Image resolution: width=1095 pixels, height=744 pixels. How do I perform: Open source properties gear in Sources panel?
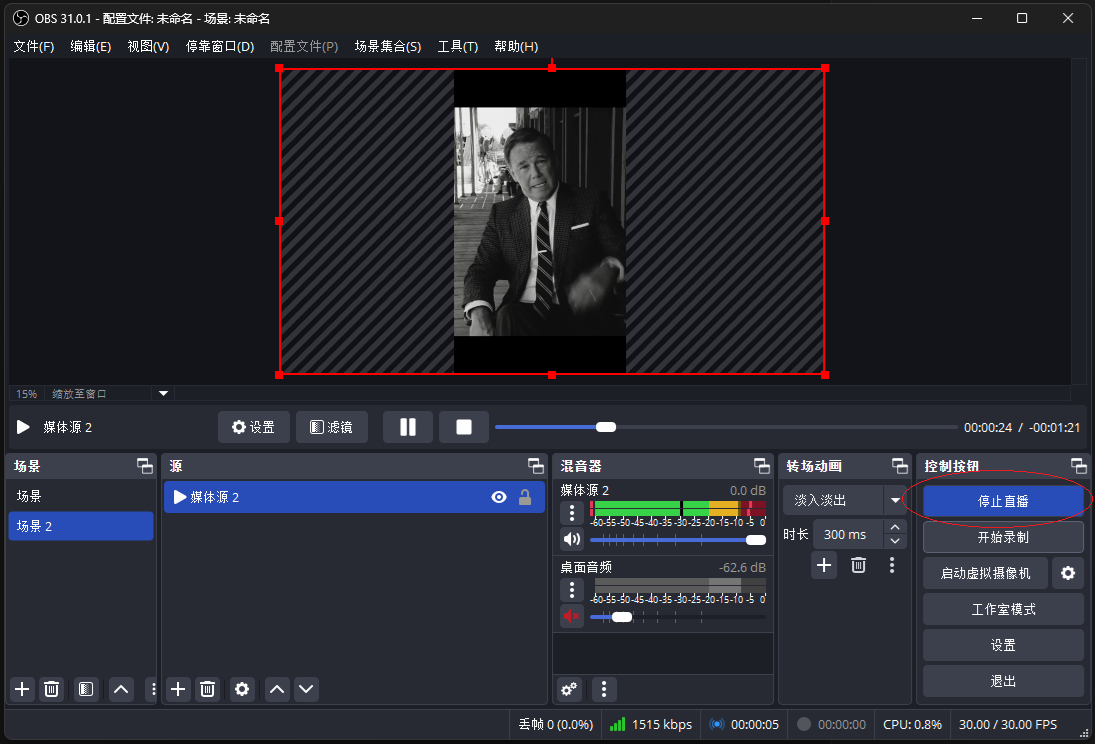pos(242,689)
